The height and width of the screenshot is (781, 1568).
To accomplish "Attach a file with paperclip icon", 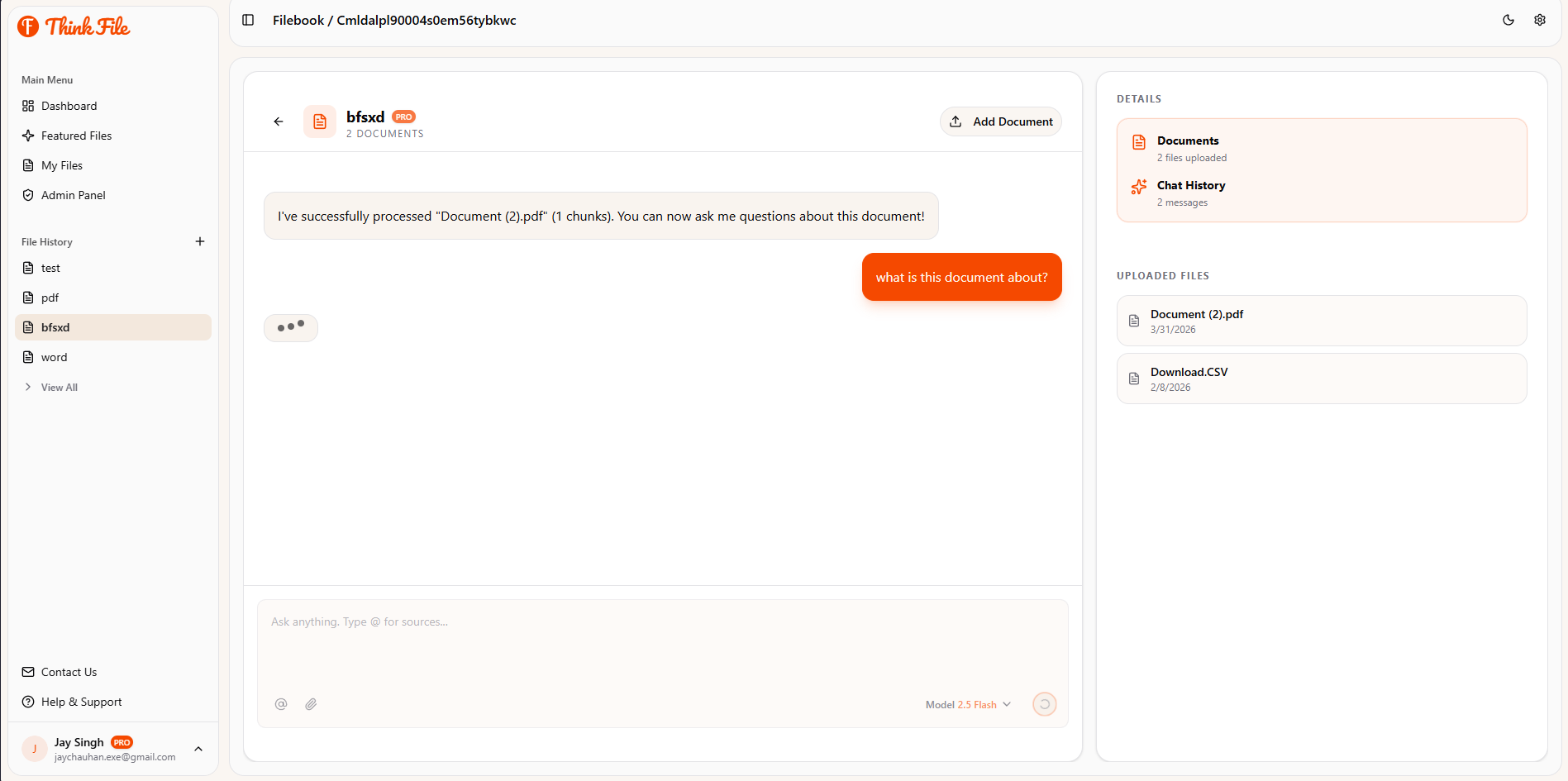I will pos(311,704).
